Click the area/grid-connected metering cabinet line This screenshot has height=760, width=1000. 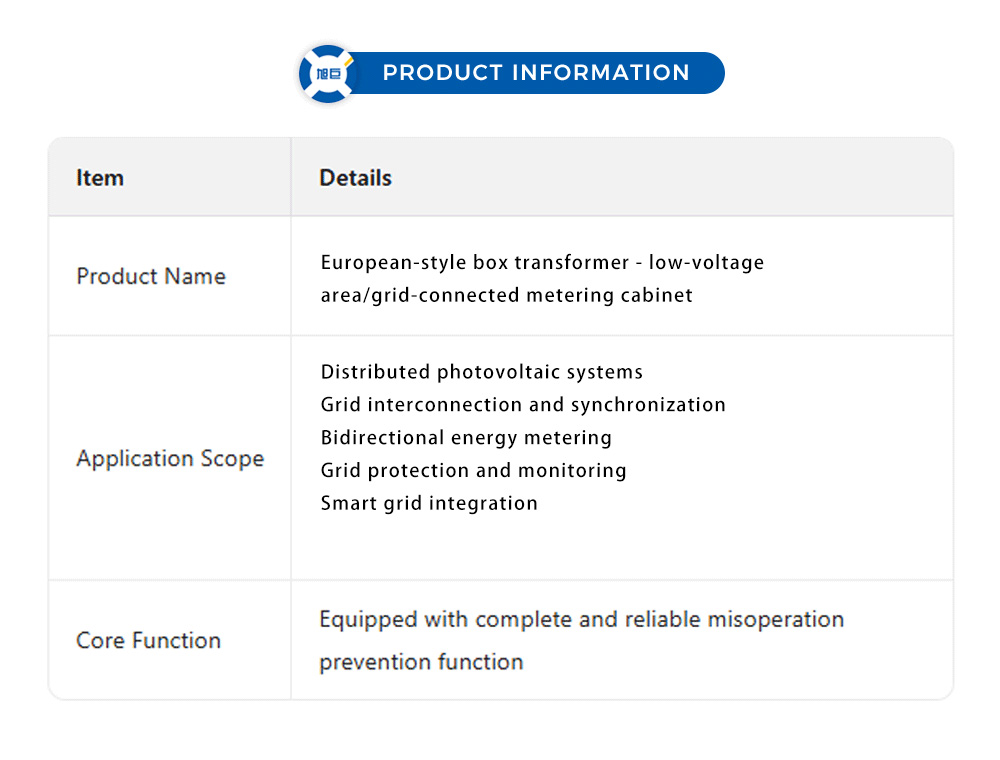coord(506,295)
